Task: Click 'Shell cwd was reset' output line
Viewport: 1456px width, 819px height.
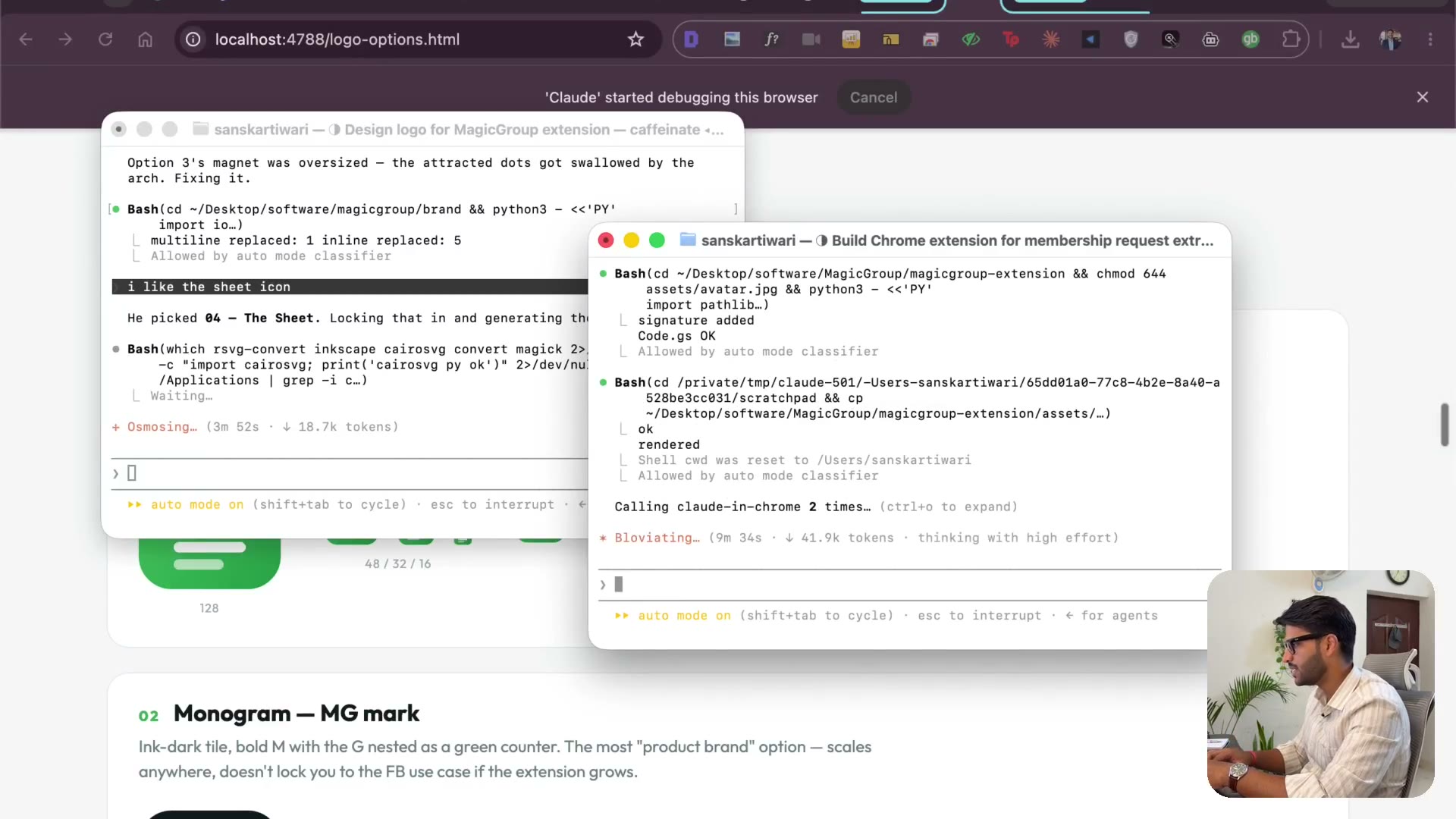Action: pyautogui.click(x=804, y=460)
